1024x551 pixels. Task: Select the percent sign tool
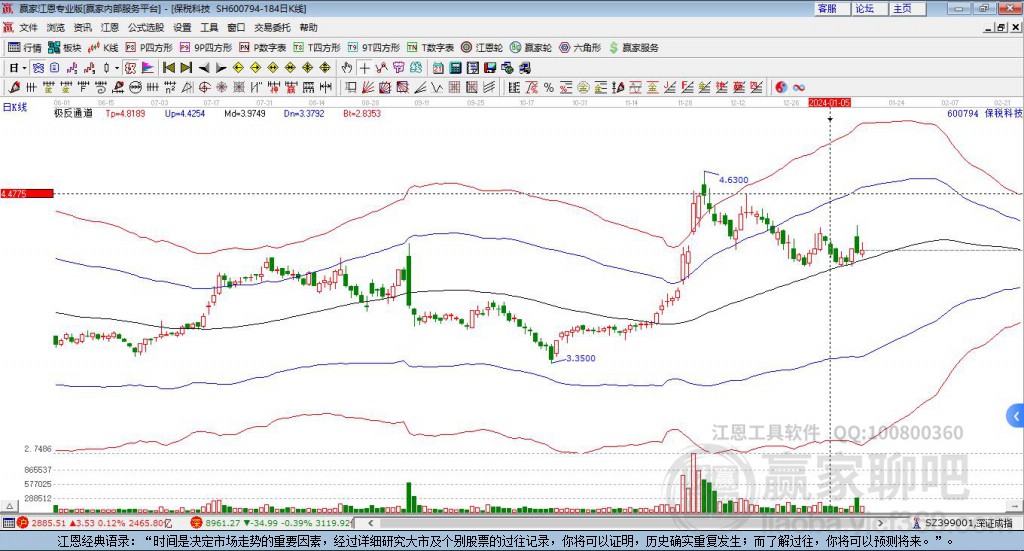click(549, 87)
